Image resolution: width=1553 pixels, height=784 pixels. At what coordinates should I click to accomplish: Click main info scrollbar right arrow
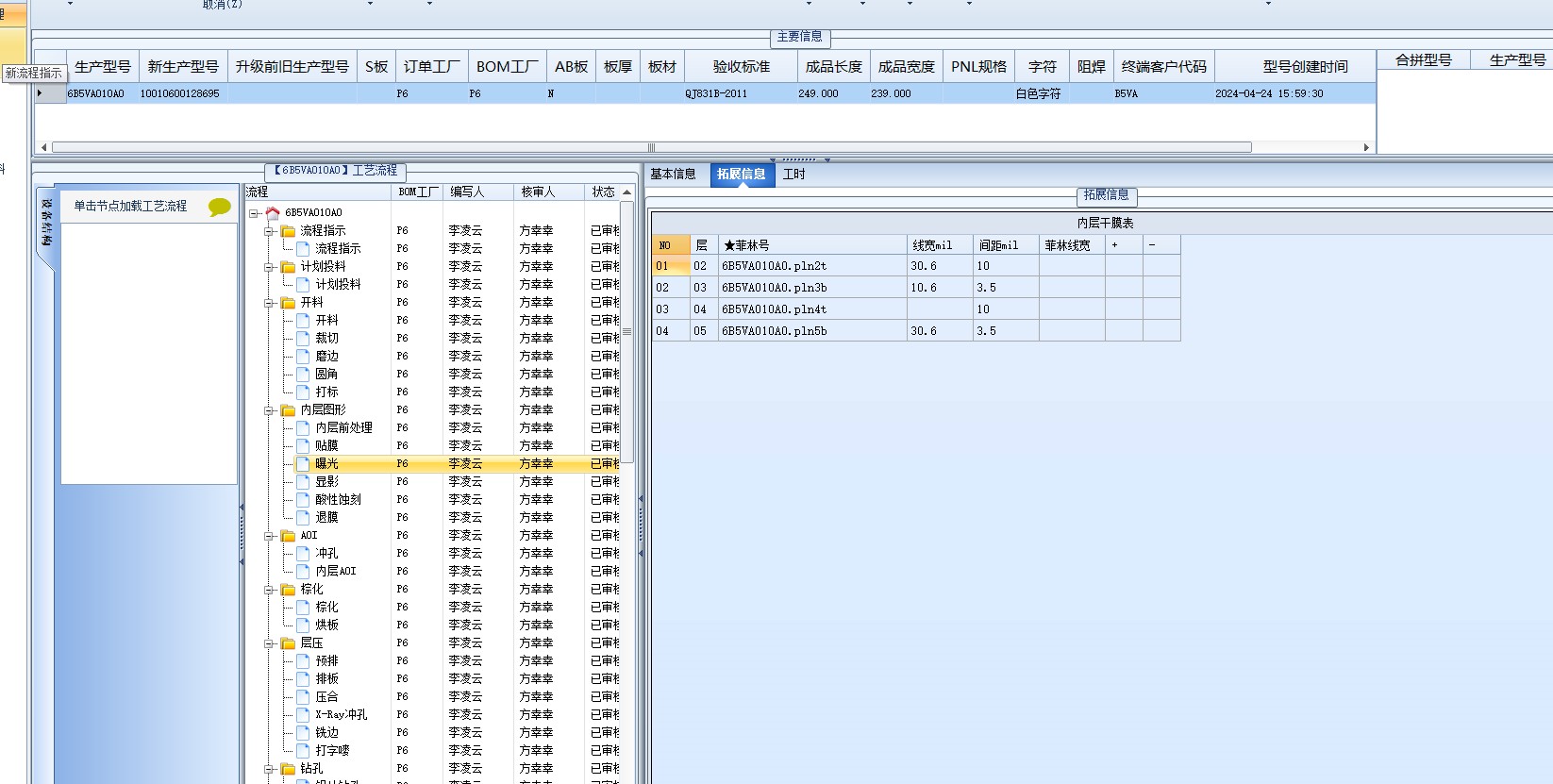pos(1366,148)
